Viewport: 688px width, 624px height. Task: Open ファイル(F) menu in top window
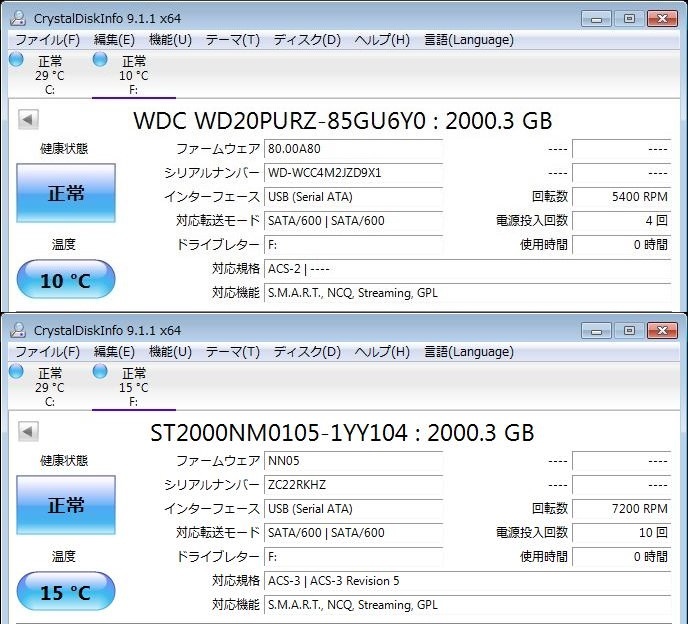click(47, 40)
